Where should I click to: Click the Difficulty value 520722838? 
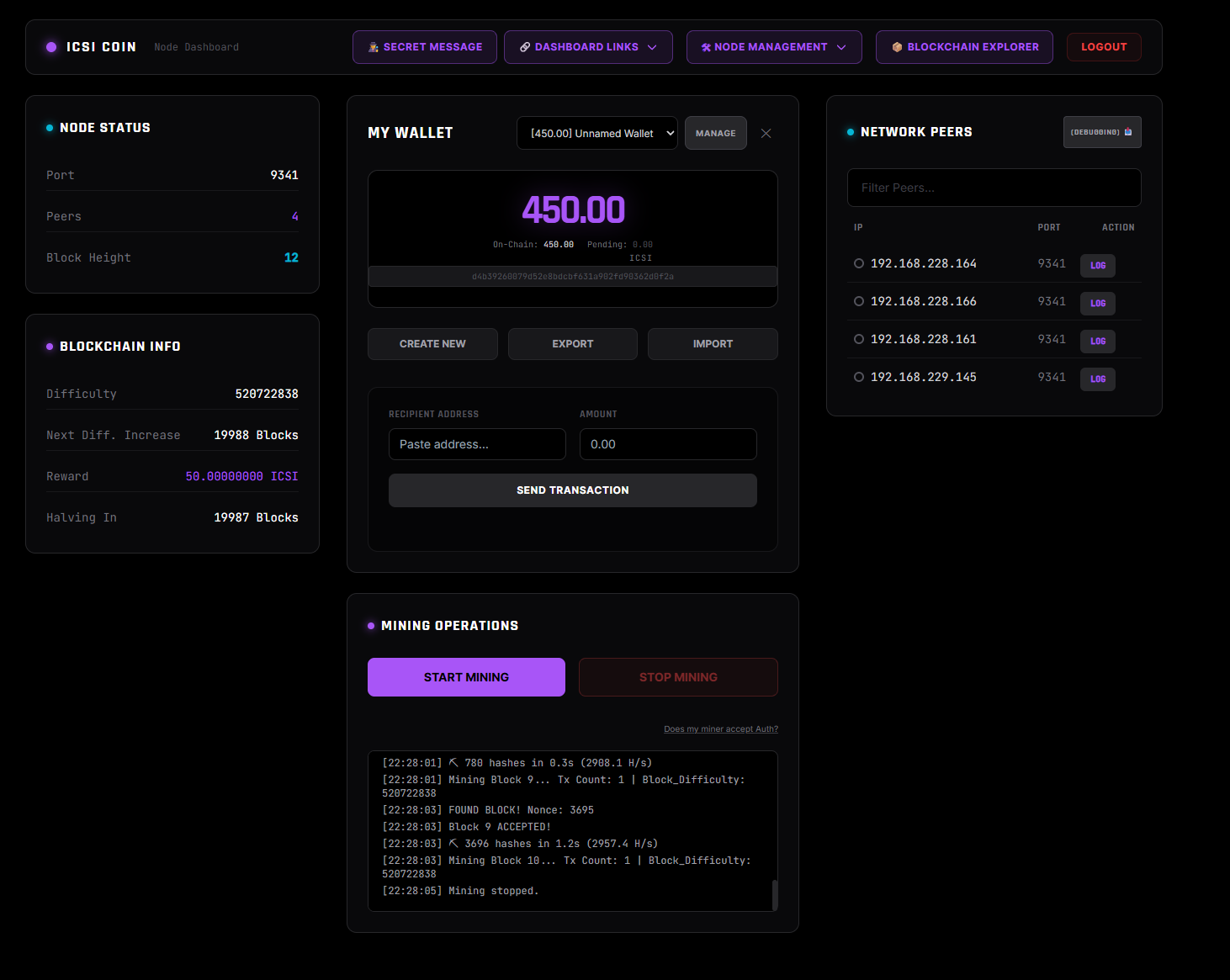tap(267, 394)
